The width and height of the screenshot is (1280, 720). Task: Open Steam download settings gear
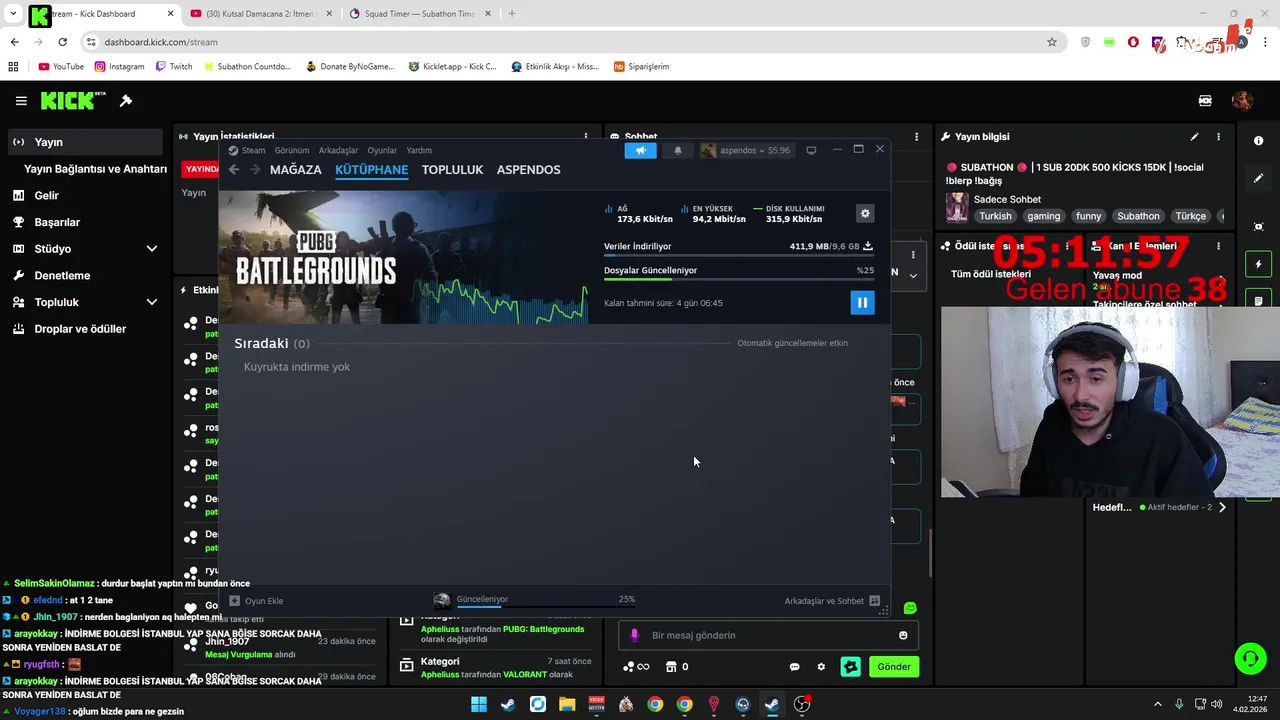[x=865, y=213]
